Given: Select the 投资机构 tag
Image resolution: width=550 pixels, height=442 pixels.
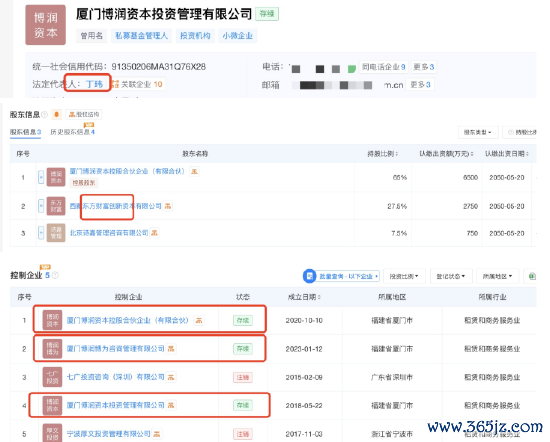Looking at the screenshot, I should click(x=195, y=36).
